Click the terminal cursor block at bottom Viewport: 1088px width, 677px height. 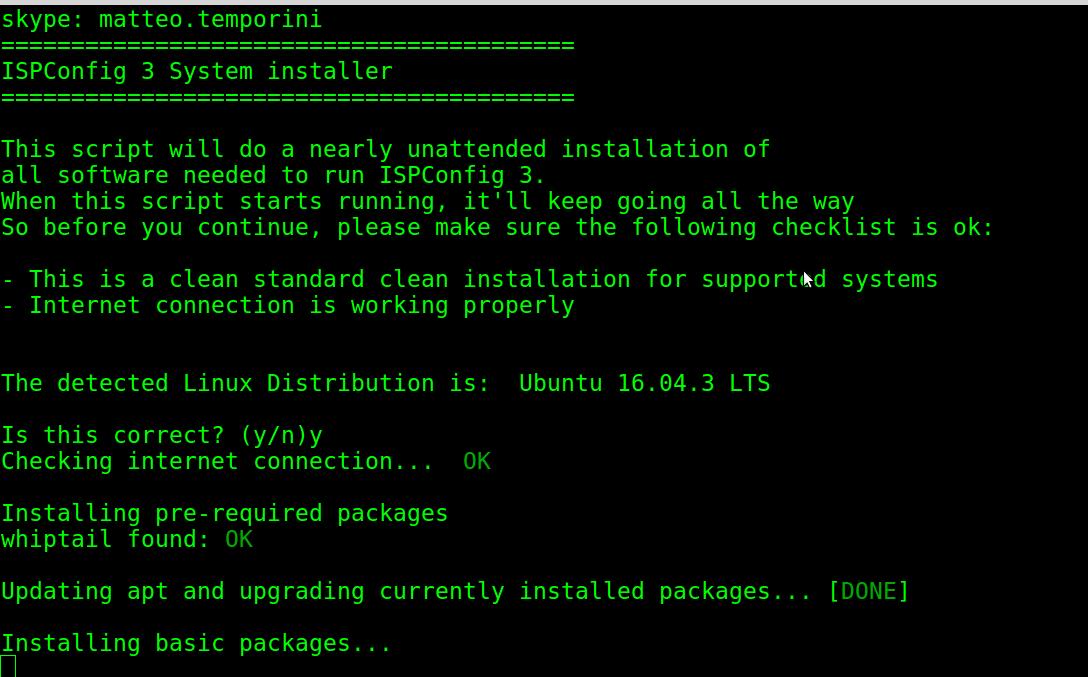(x=8, y=666)
